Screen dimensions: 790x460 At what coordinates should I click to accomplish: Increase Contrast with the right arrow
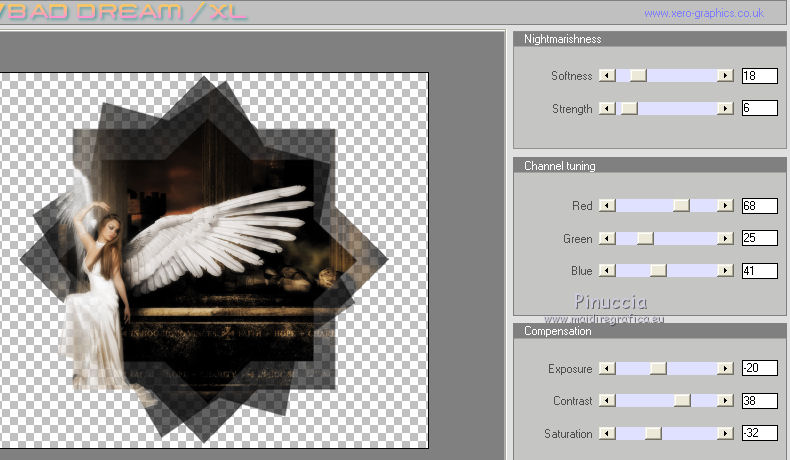click(x=725, y=401)
